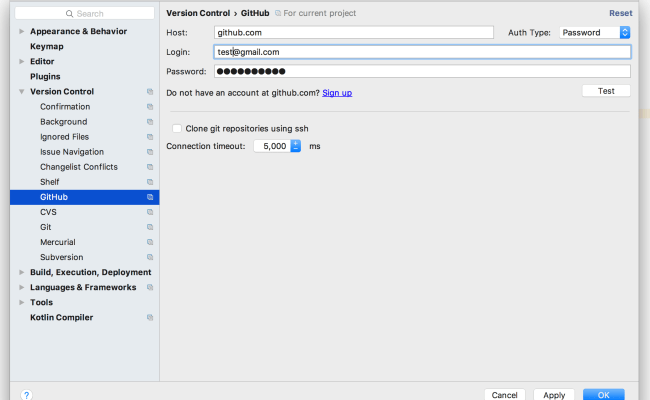This screenshot has height=400, width=650.
Task: Click the project icon beside Languages & Frameworks
Action: 150,287
